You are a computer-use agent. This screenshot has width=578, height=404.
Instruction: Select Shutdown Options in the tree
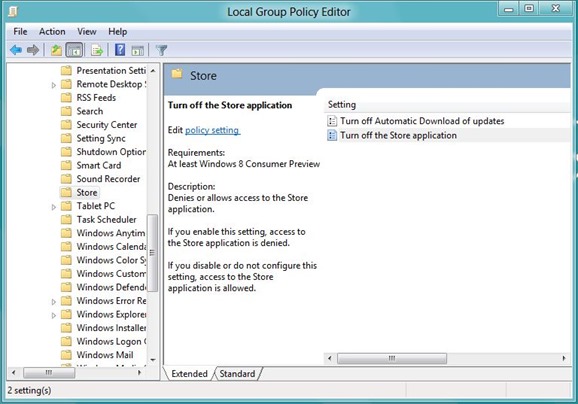111,152
